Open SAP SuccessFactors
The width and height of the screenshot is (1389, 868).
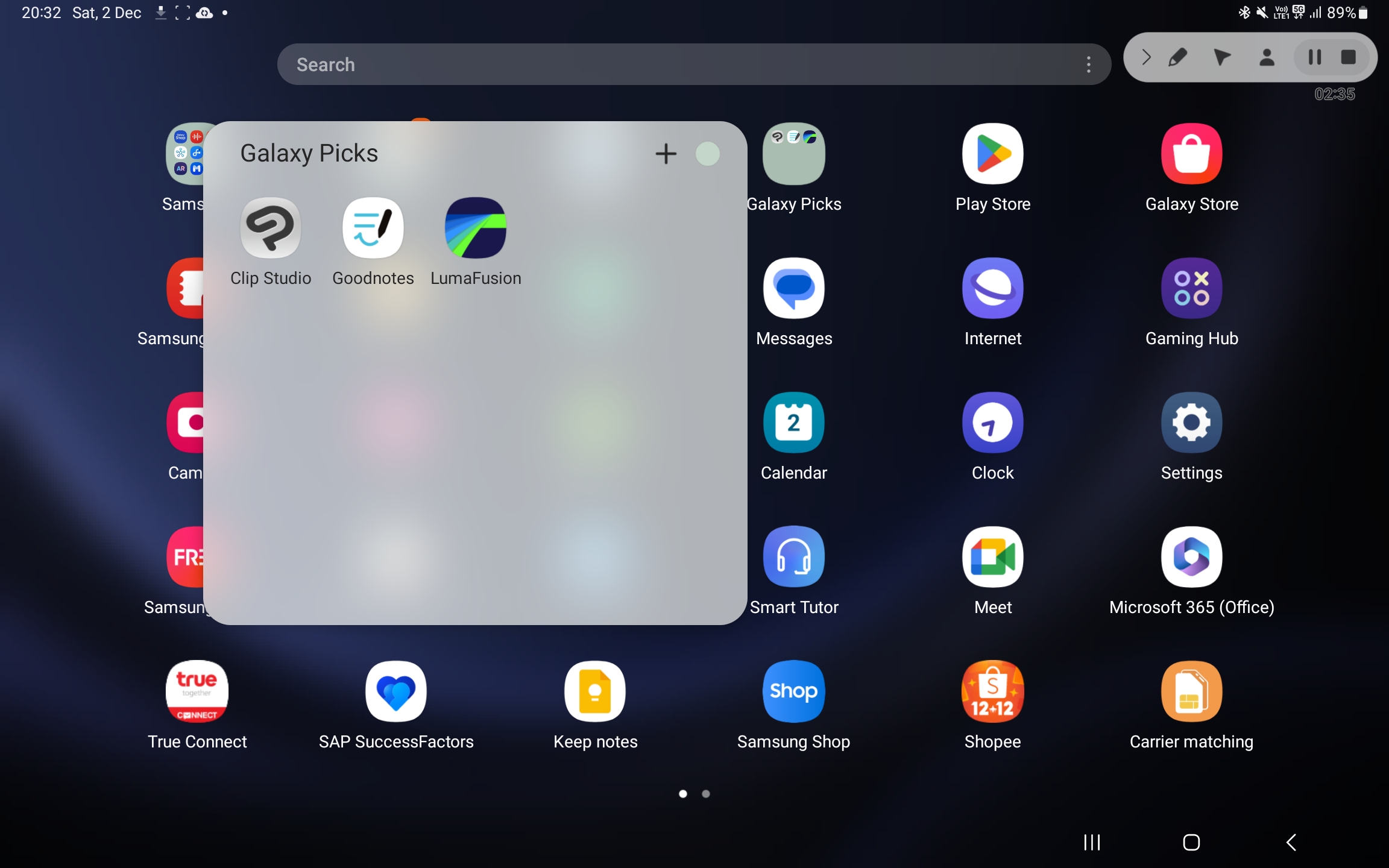pyautogui.click(x=396, y=691)
